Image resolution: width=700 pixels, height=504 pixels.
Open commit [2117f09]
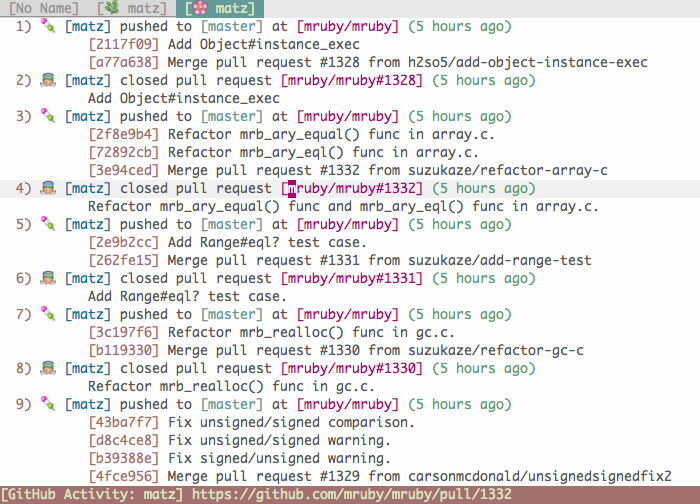pyautogui.click(x=124, y=45)
